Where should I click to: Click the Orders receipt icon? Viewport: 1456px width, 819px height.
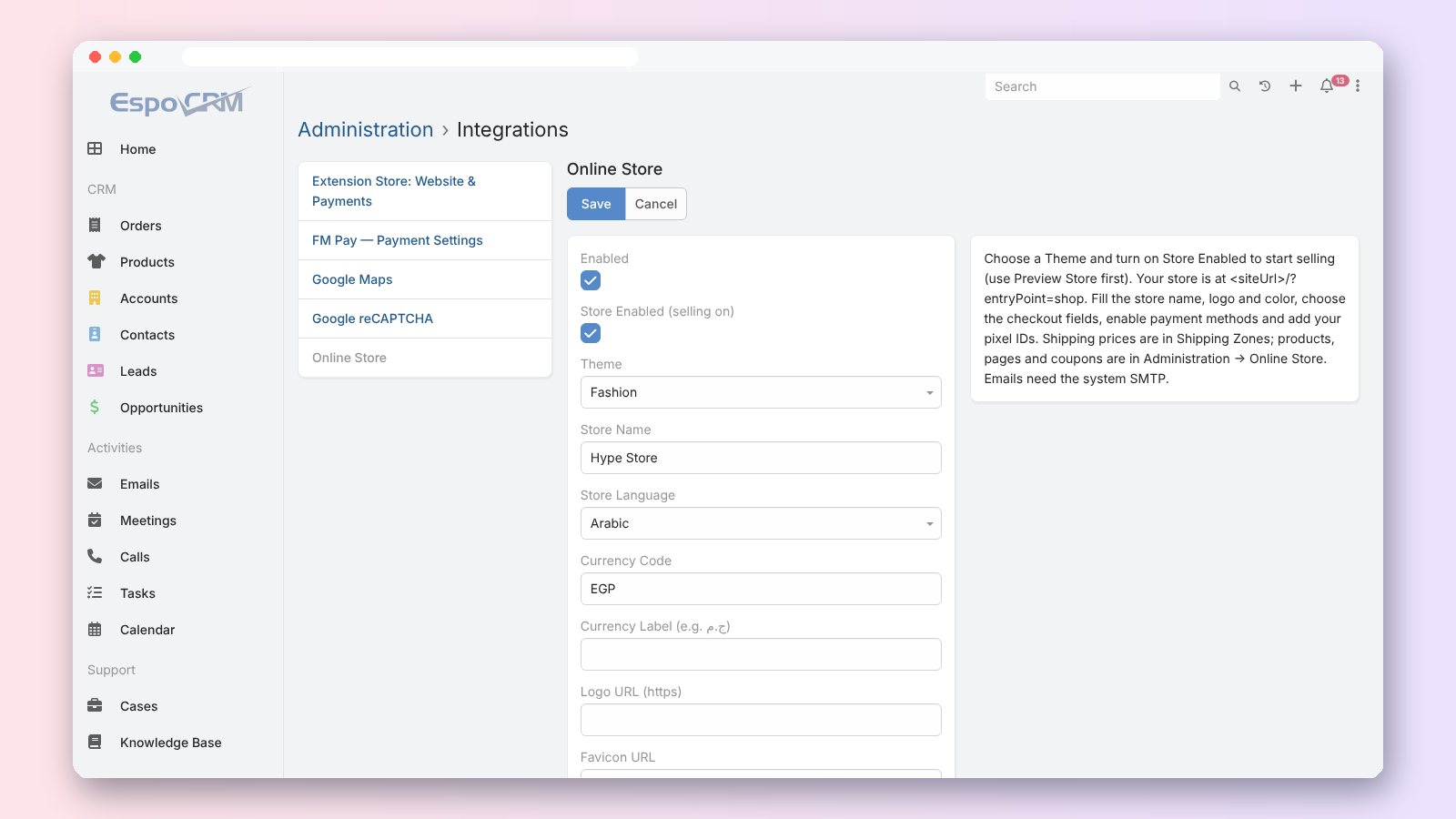coord(95,225)
